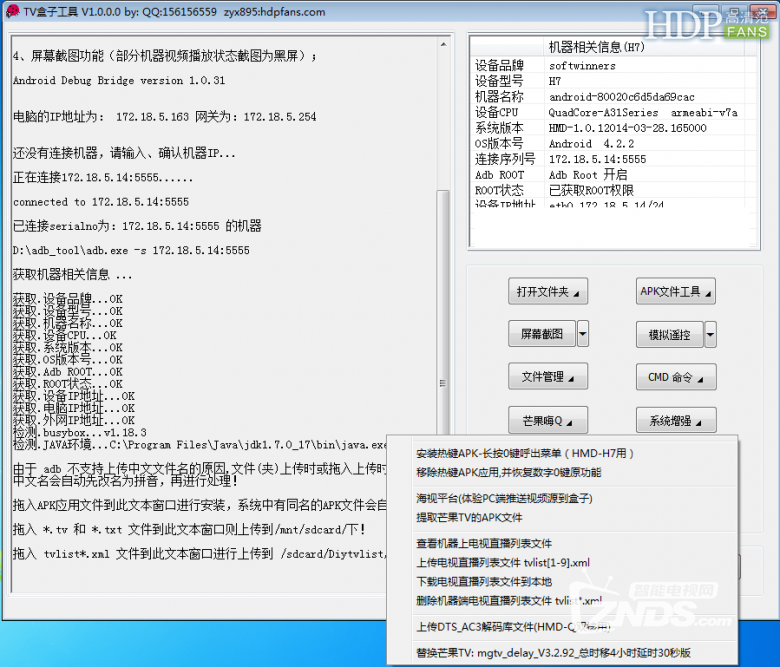The image size is (780, 667).
Task: Click the 屏幕截图 button
Action: [x=542, y=334]
